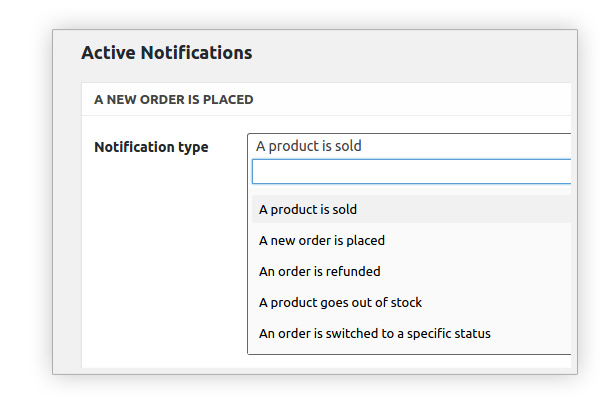Click the 'A NEW ORDER IS PLACED' panel header
The height and width of the screenshot is (409, 600).
(x=326, y=99)
